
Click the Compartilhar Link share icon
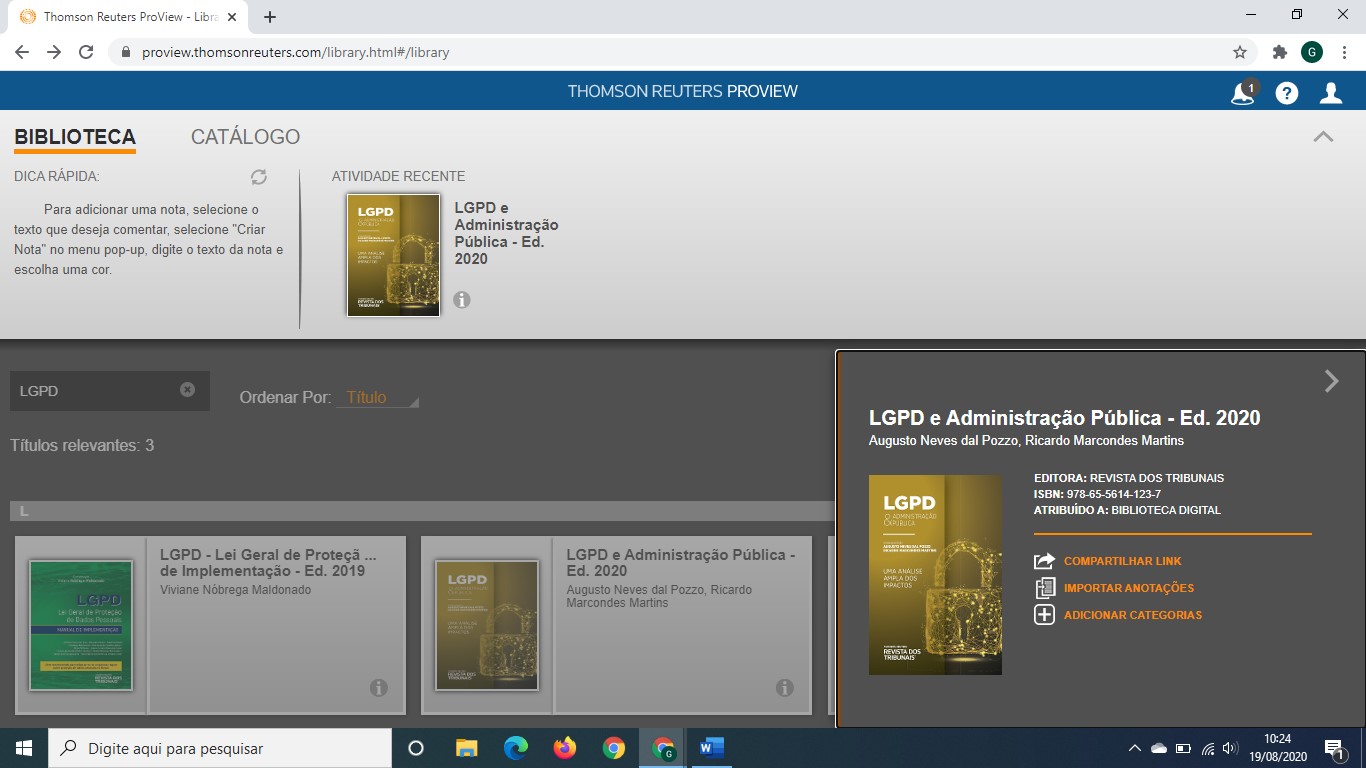[x=1044, y=561]
